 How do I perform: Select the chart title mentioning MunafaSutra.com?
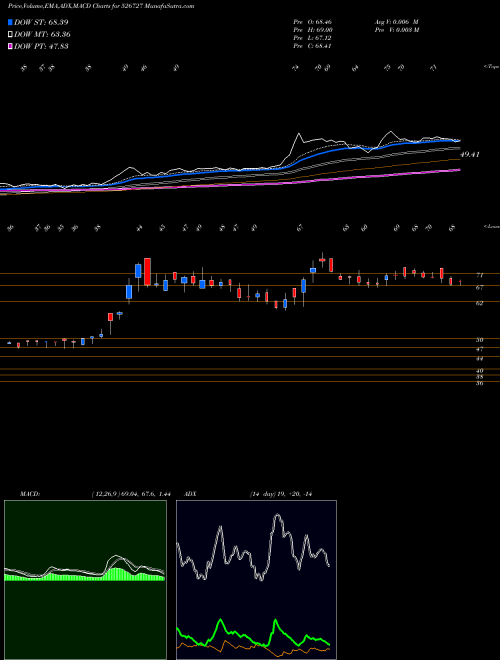coord(101,7)
